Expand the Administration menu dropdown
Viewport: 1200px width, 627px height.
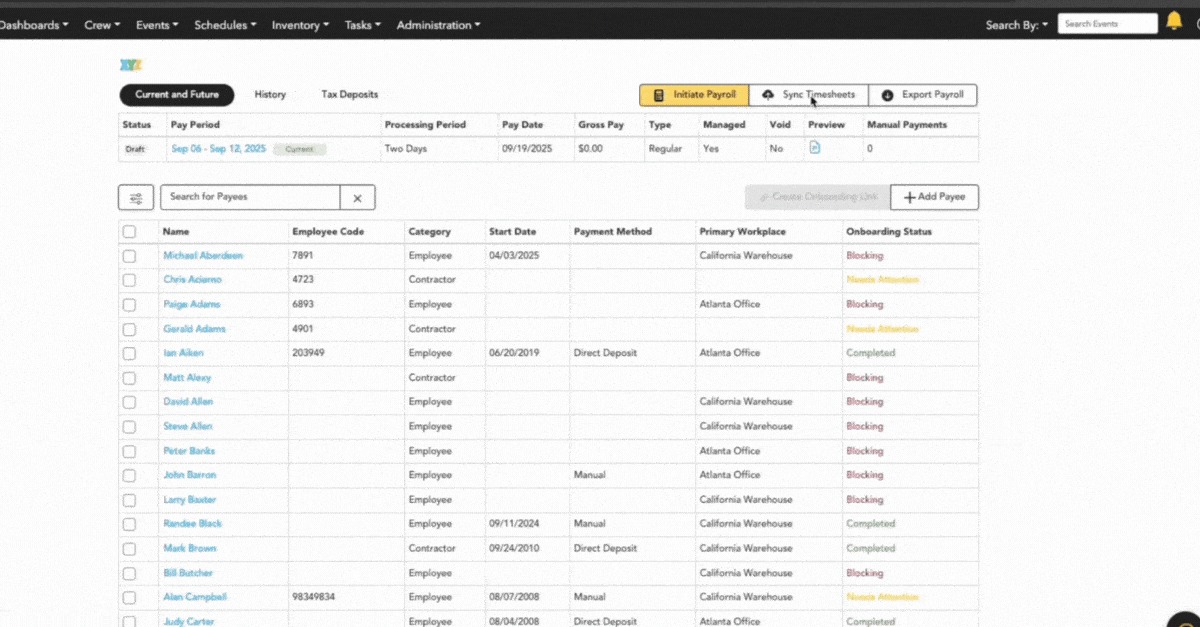pos(438,25)
